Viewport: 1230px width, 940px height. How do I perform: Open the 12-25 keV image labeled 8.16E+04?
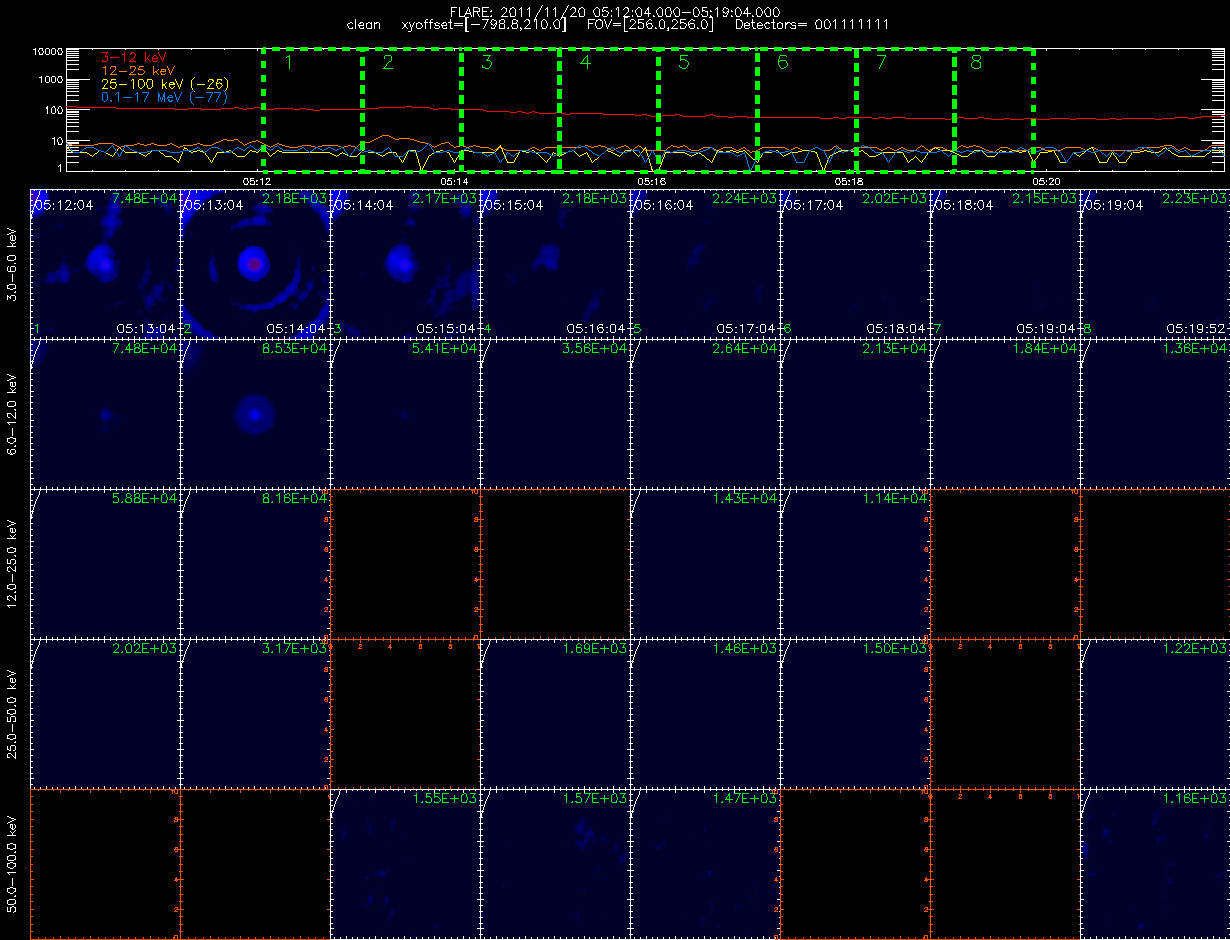(x=255, y=563)
